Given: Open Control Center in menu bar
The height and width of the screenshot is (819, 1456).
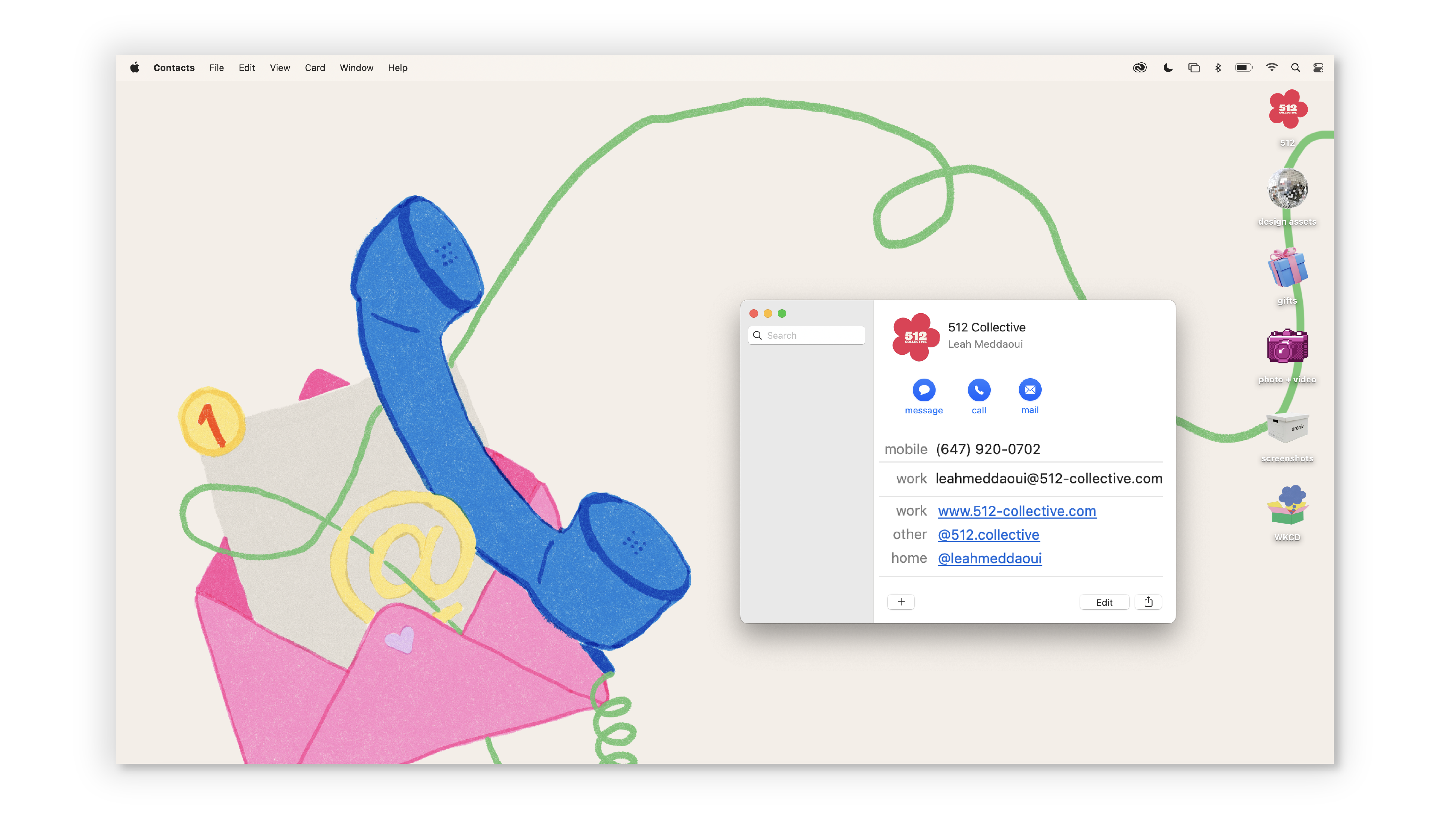Looking at the screenshot, I should [1318, 68].
